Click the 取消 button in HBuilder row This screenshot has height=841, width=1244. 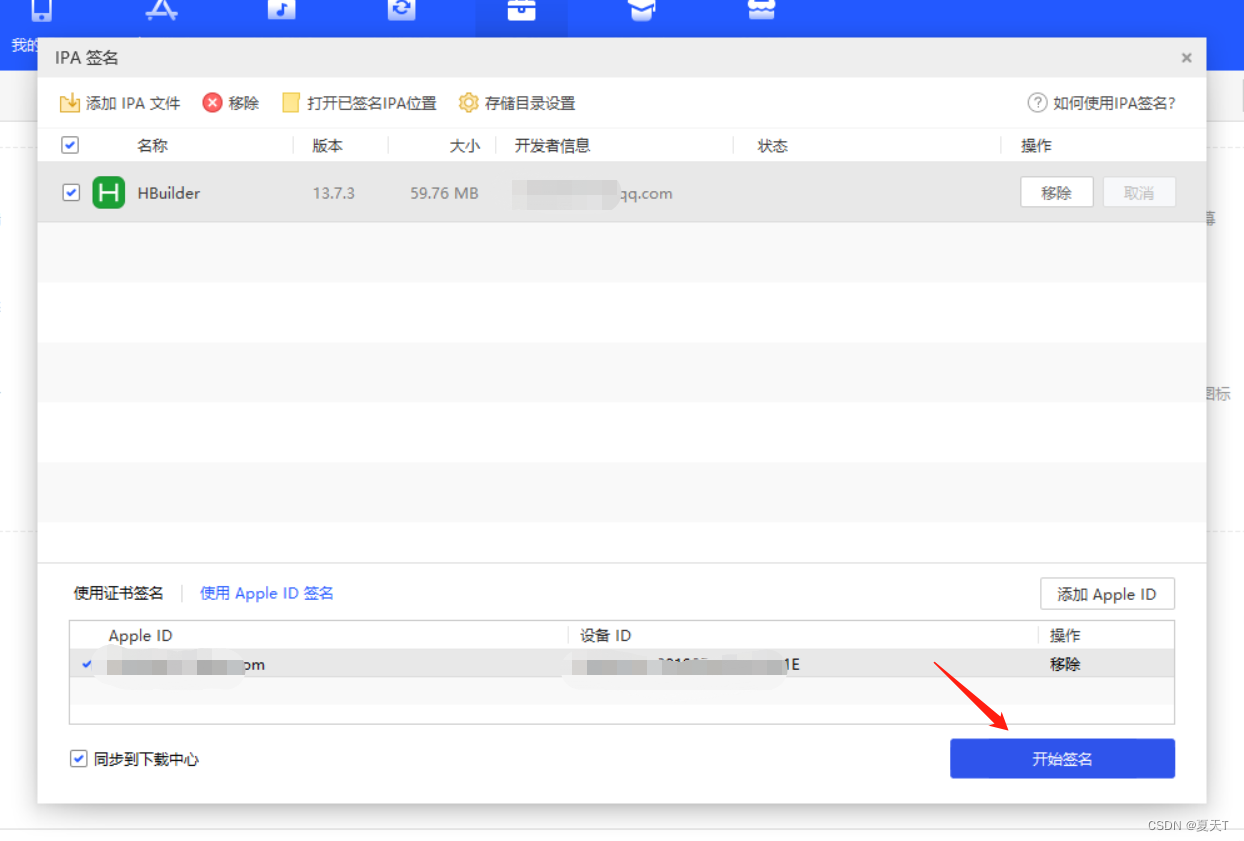point(1139,192)
